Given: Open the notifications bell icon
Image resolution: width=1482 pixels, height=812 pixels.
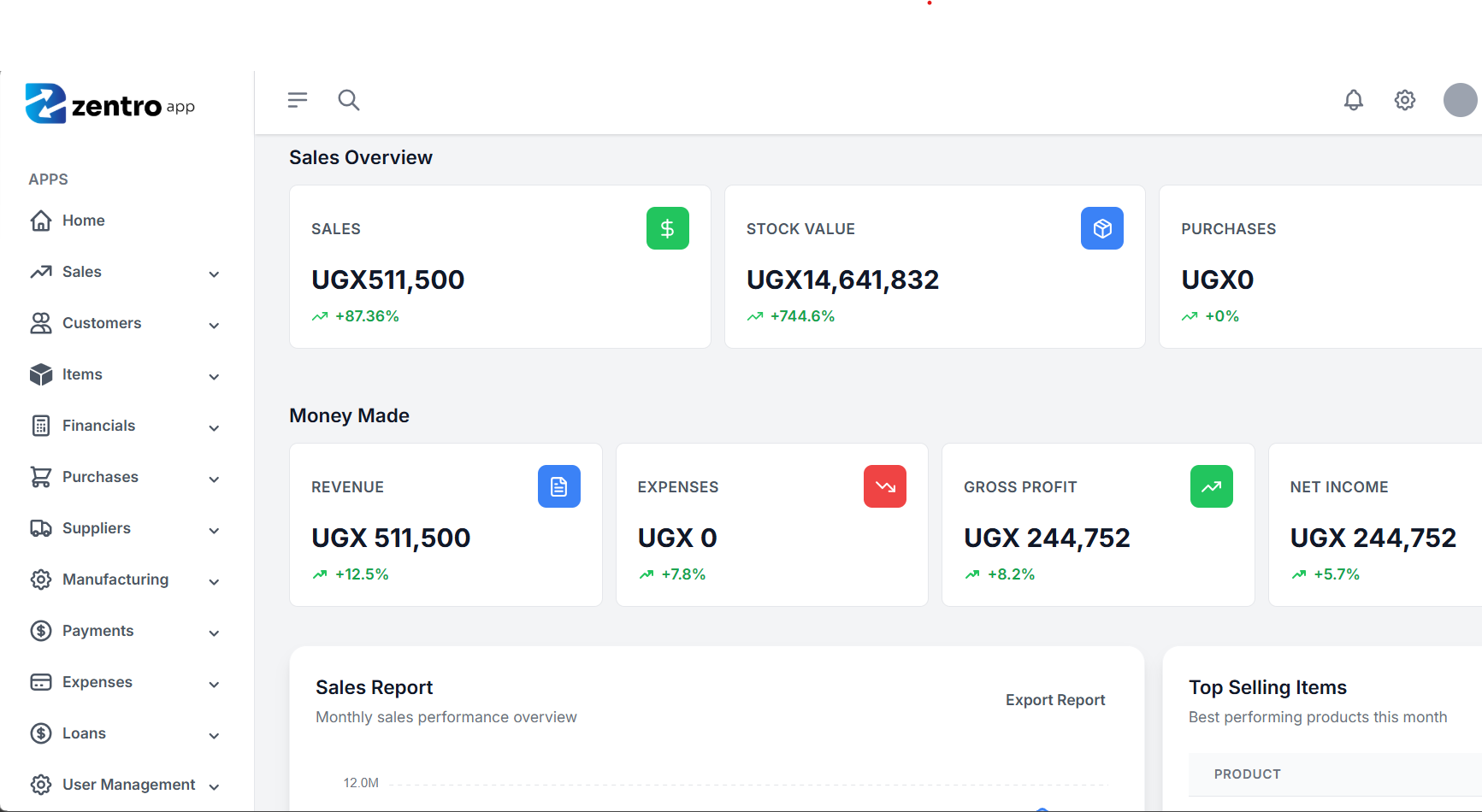Looking at the screenshot, I should pyautogui.click(x=1354, y=100).
